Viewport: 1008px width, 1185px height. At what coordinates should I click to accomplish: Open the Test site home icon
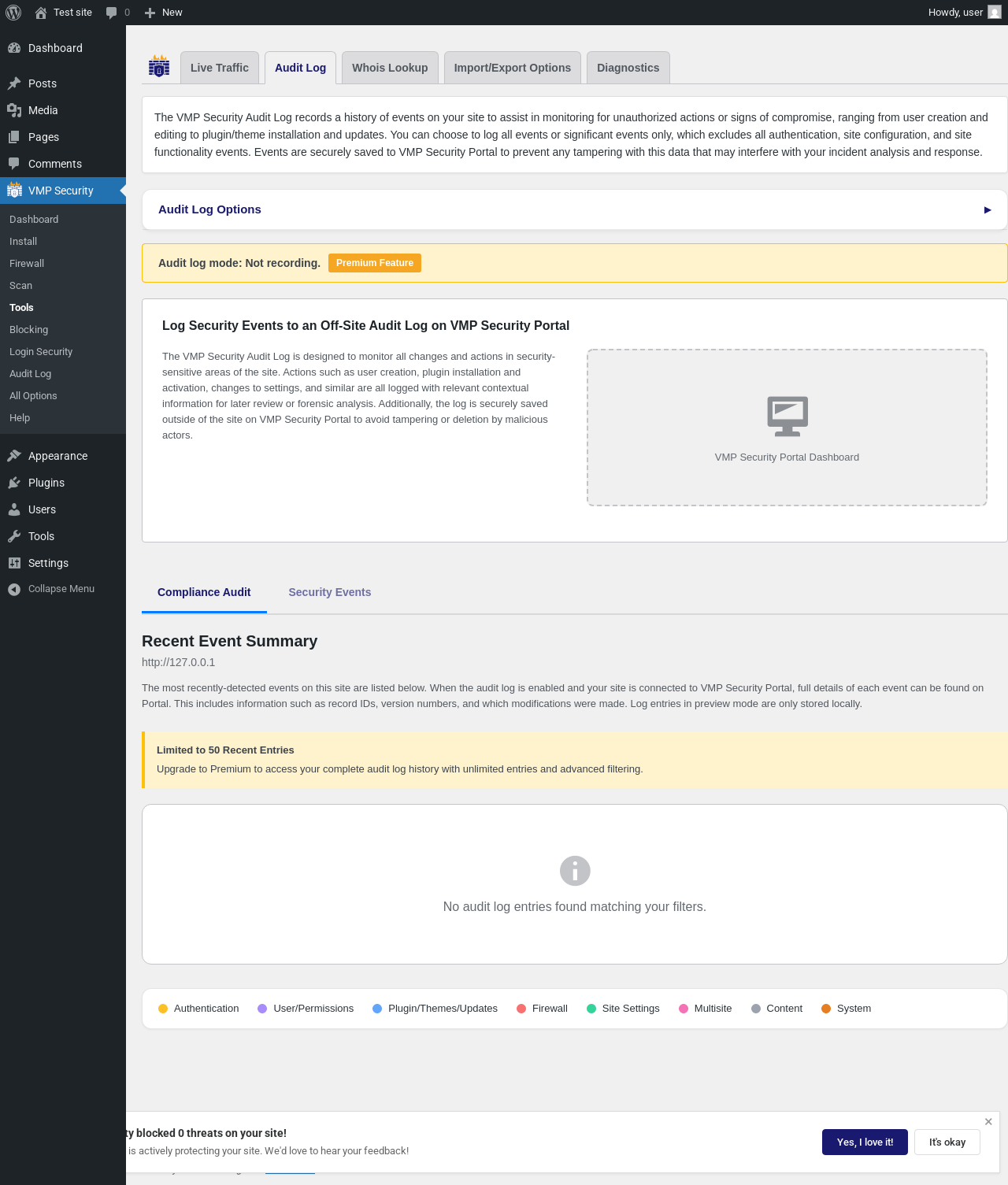[41, 13]
